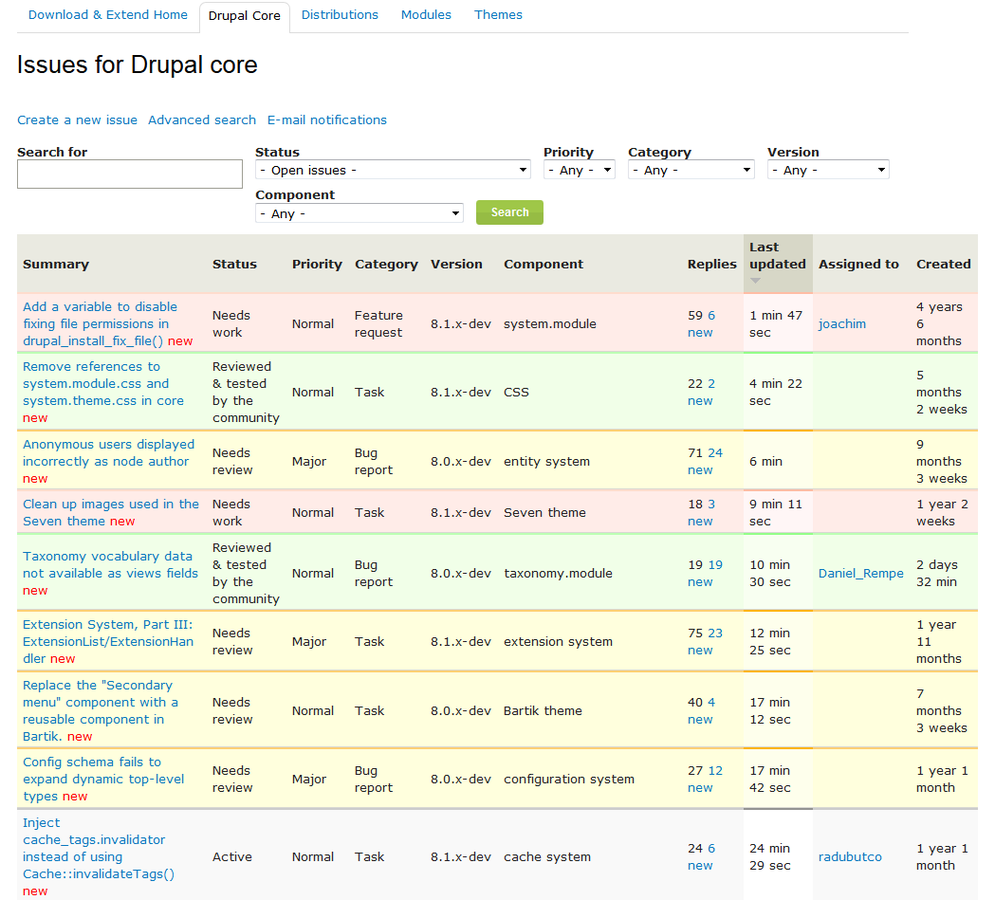Click the 'Bartik theme' component cell

(543, 710)
